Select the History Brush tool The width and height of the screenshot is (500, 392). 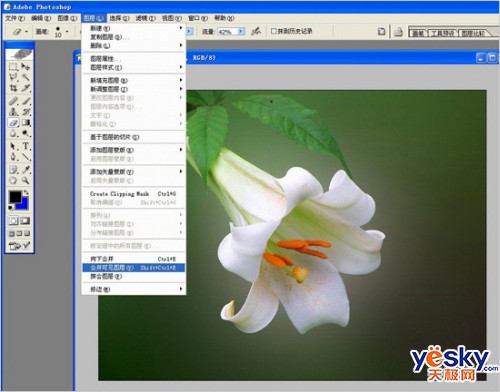(x=26, y=111)
